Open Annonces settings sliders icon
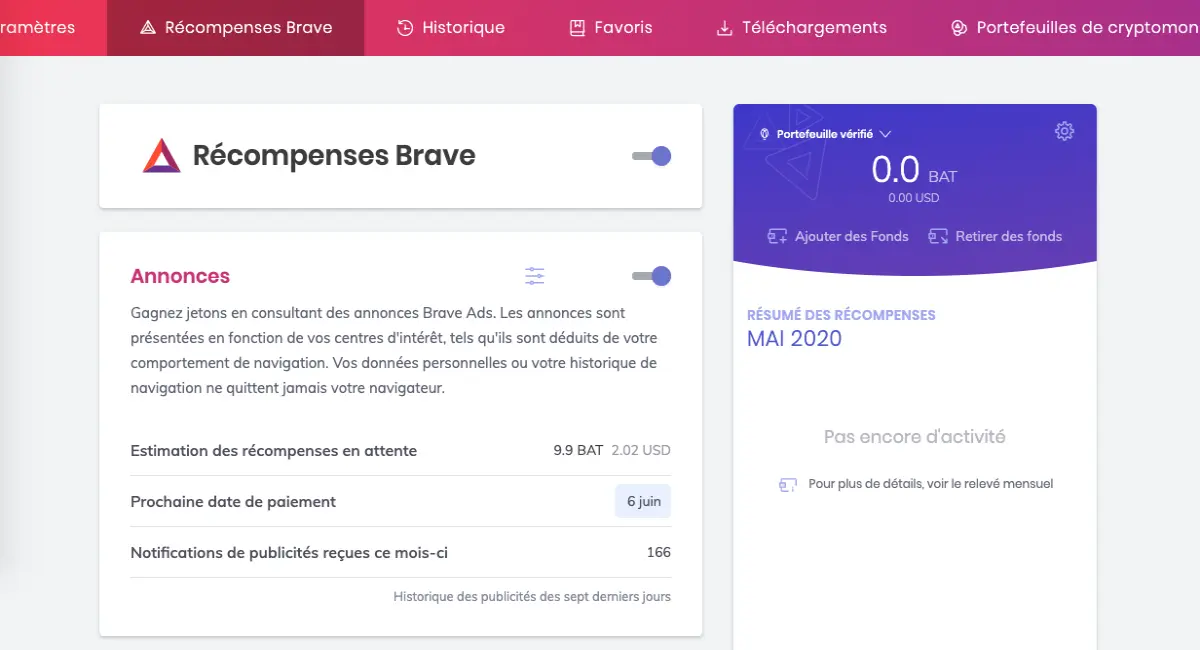 pos(535,276)
